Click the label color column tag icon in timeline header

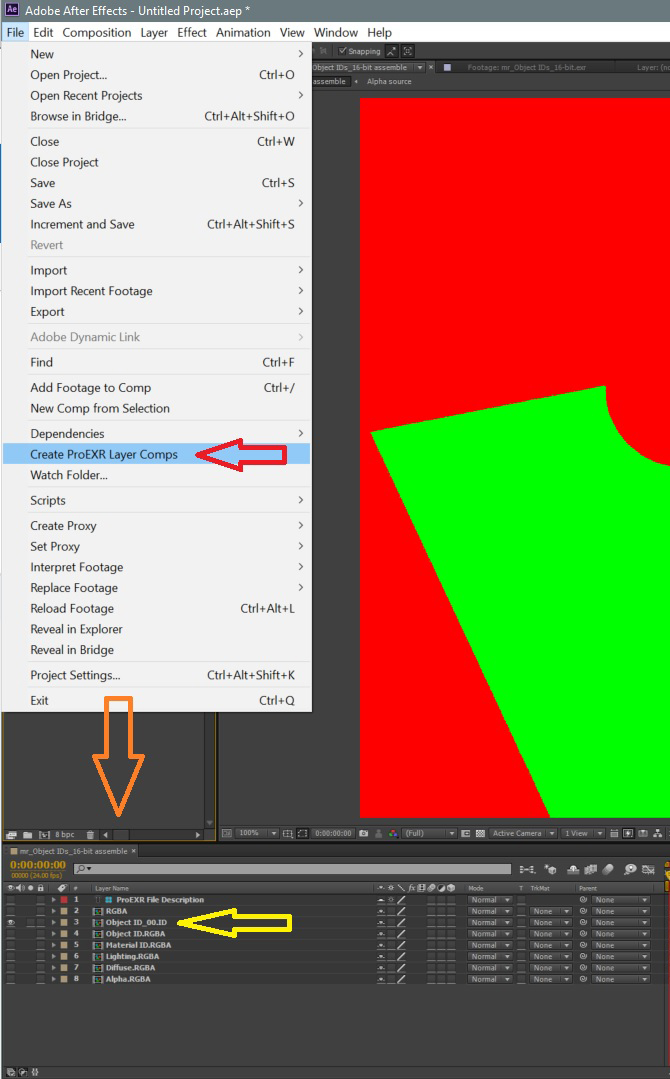62,888
